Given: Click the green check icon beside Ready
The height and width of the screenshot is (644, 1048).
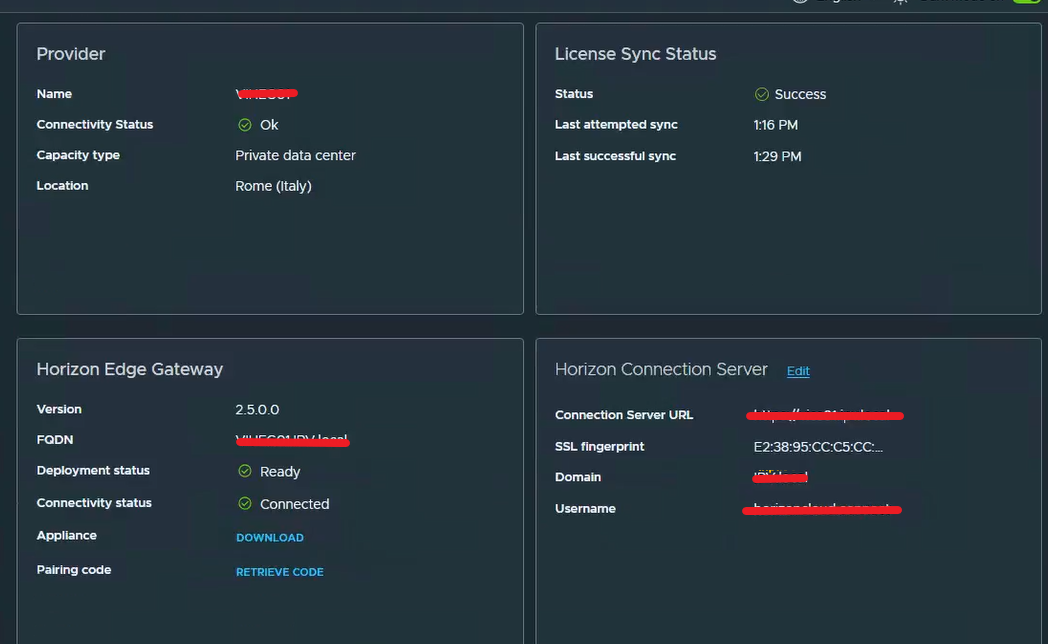Looking at the screenshot, I should click(245, 471).
